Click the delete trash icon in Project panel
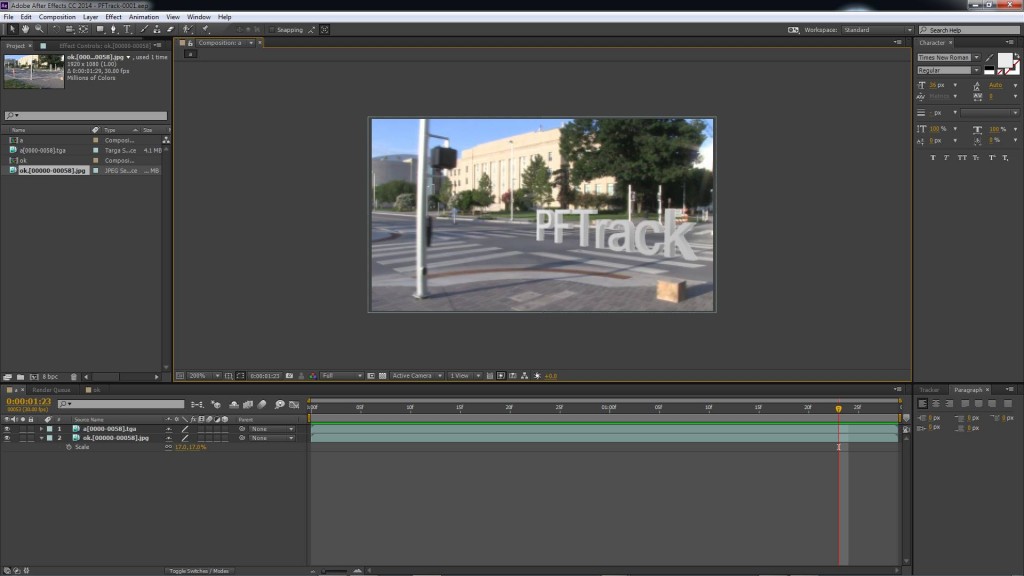The image size is (1024, 576). 74,377
